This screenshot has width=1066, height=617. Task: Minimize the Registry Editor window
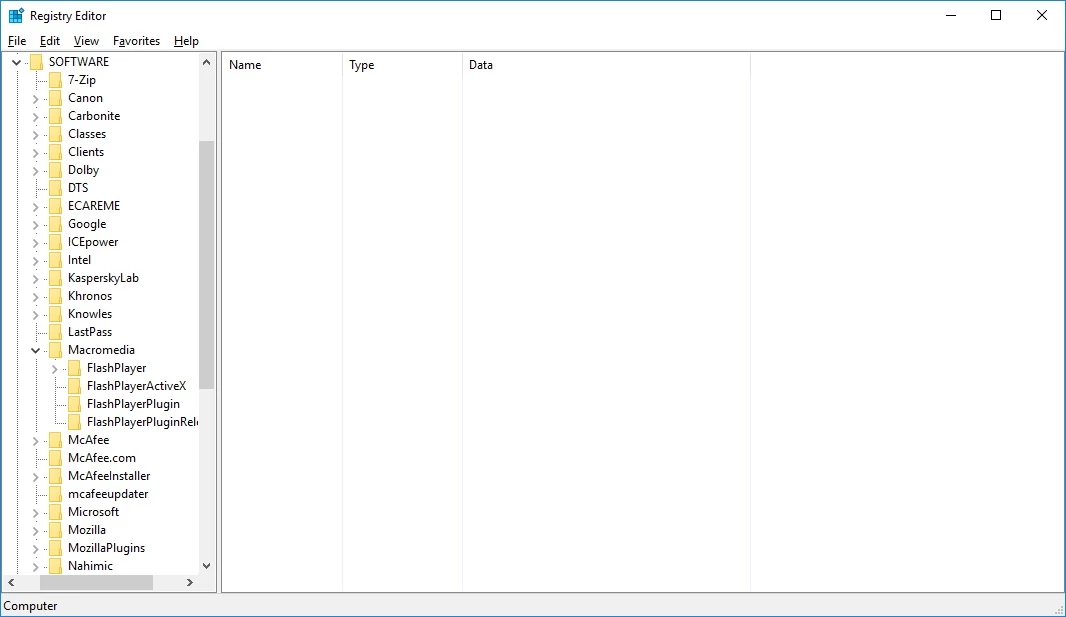[951, 16]
